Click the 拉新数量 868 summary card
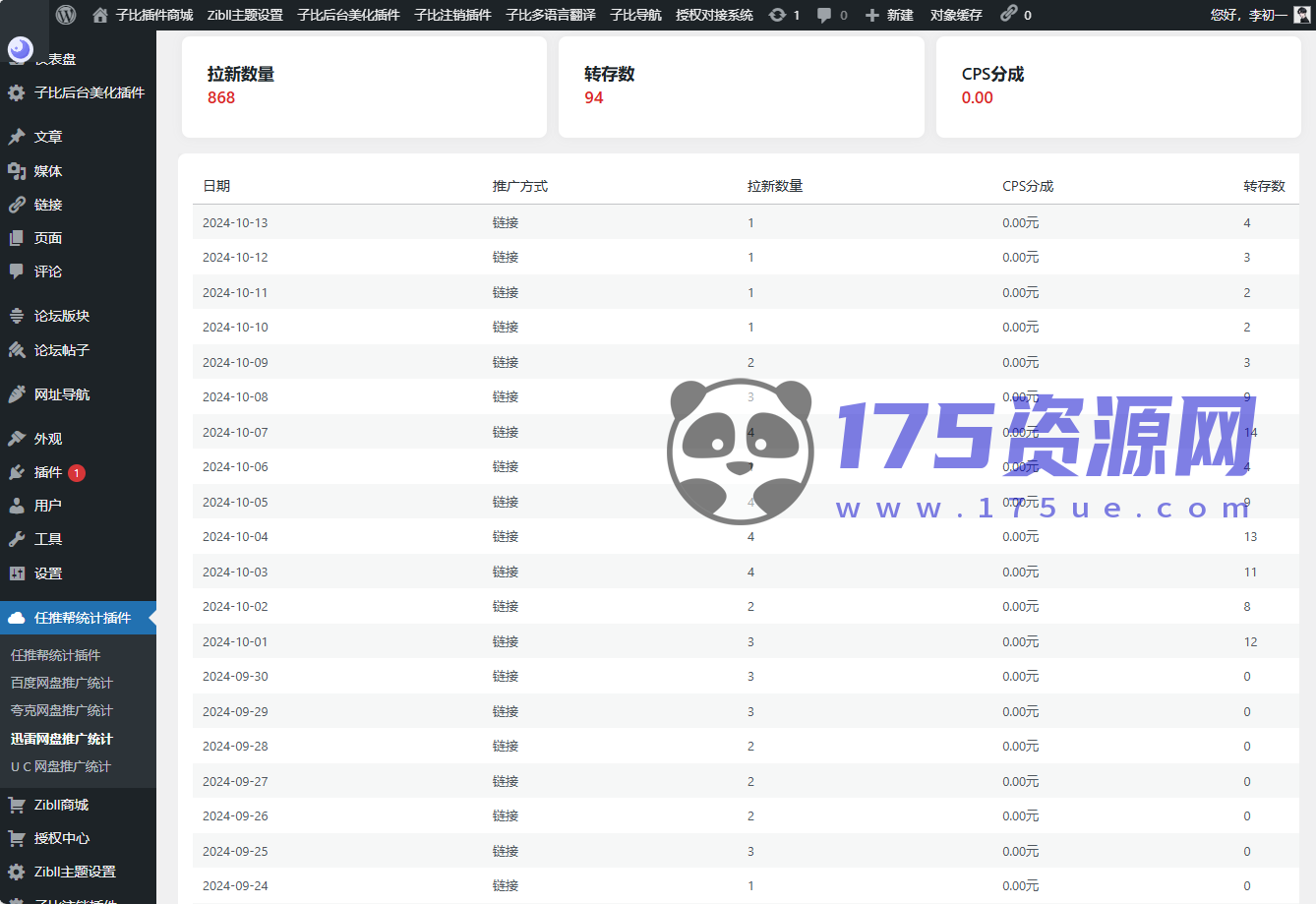The height and width of the screenshot is (904, 1316). pos(364,87)
